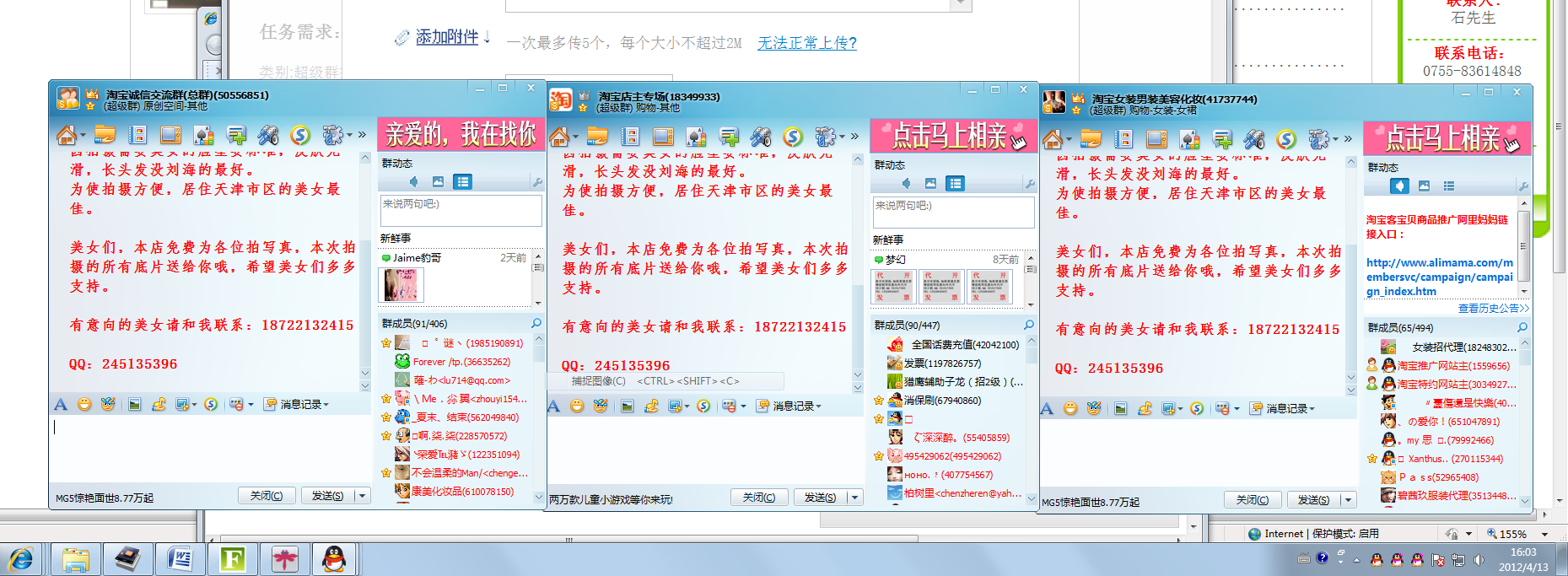
Task: Toggle announcement speaker view in 18349933 window
Action: coord(906,183)
